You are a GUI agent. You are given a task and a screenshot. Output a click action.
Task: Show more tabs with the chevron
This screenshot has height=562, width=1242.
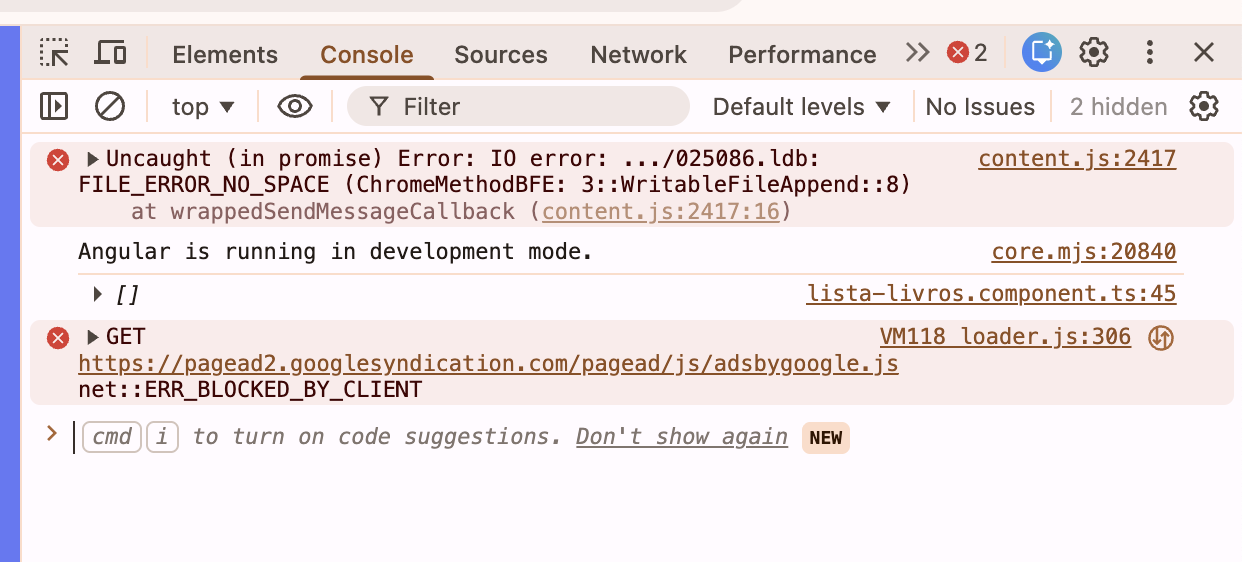[x=917, y=53]
